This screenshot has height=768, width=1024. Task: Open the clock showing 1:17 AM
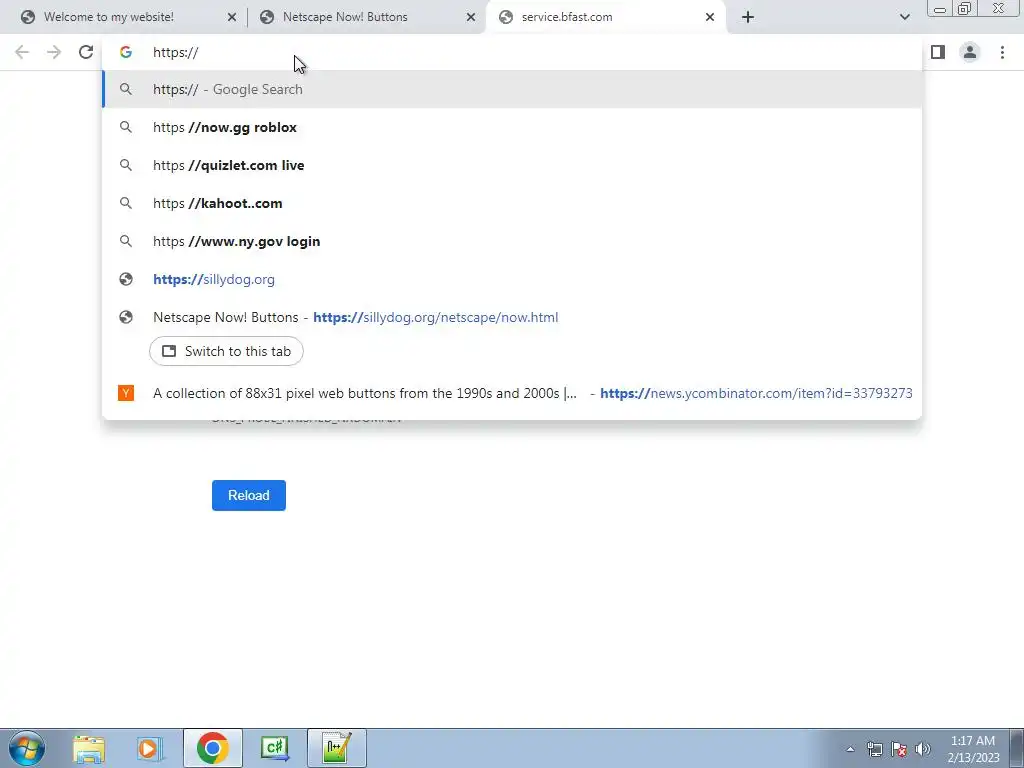[x=973, y=749]
